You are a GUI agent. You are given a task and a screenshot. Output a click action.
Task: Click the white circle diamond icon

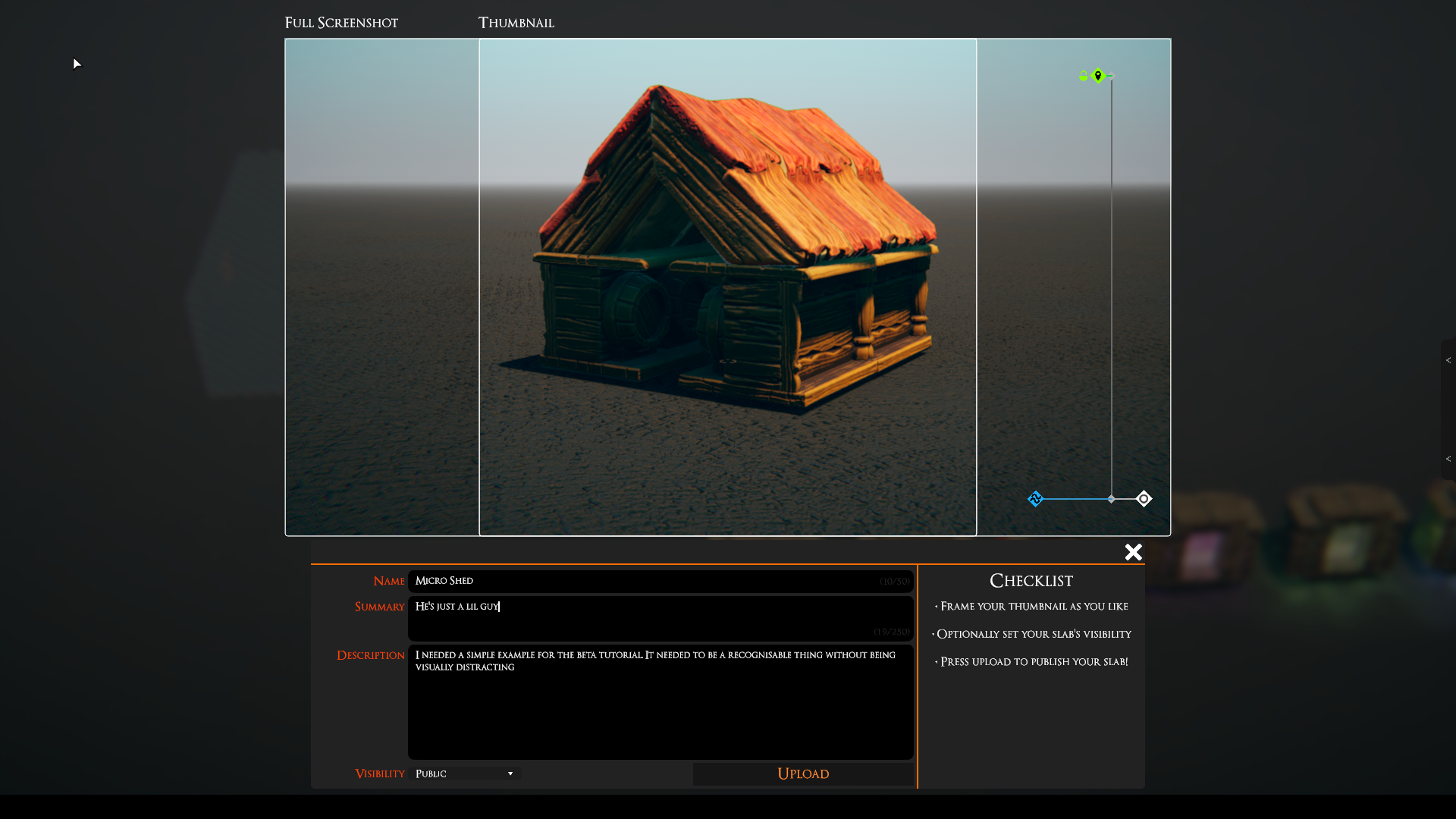coord(1144,499)
